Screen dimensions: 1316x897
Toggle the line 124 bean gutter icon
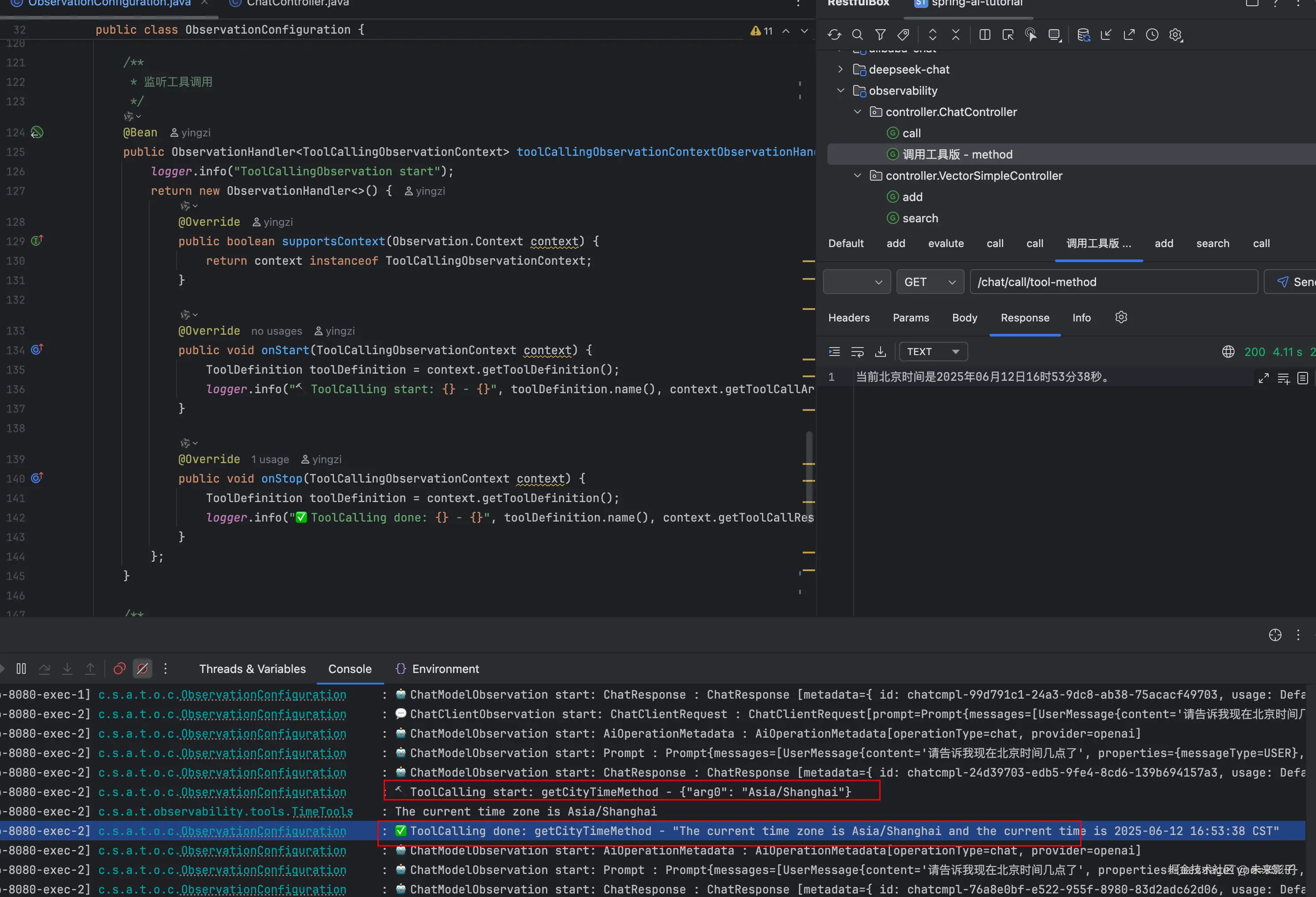click(37, 132)
